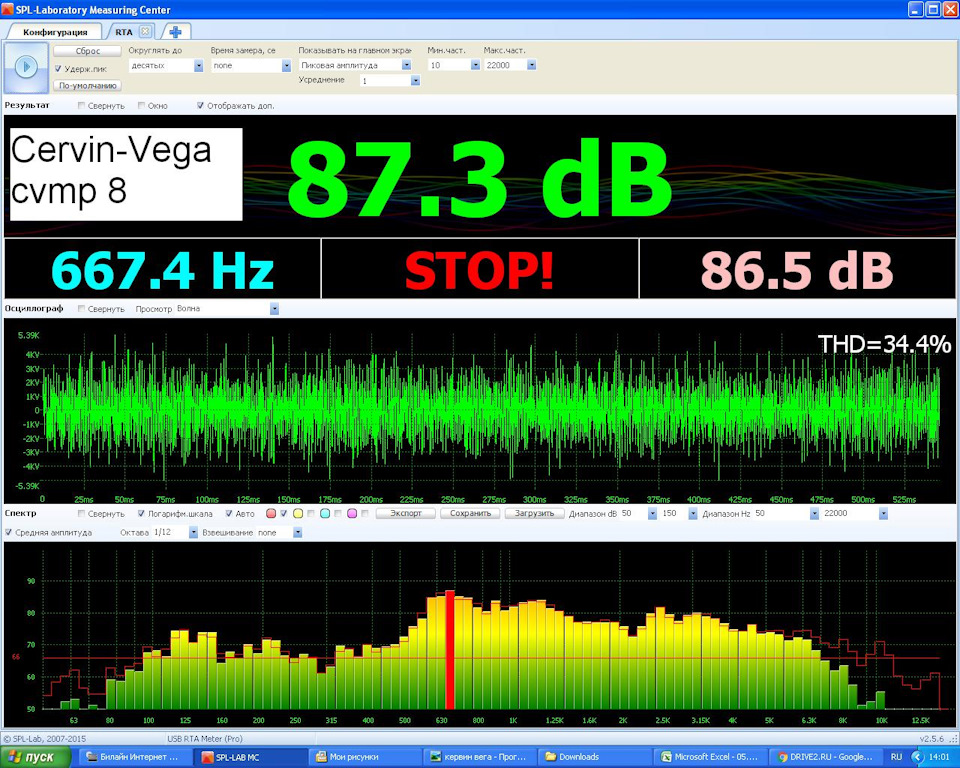The image size is (960, 768).
Task: Enable the Окно window checkbox
Action: (x=141, y=105)
